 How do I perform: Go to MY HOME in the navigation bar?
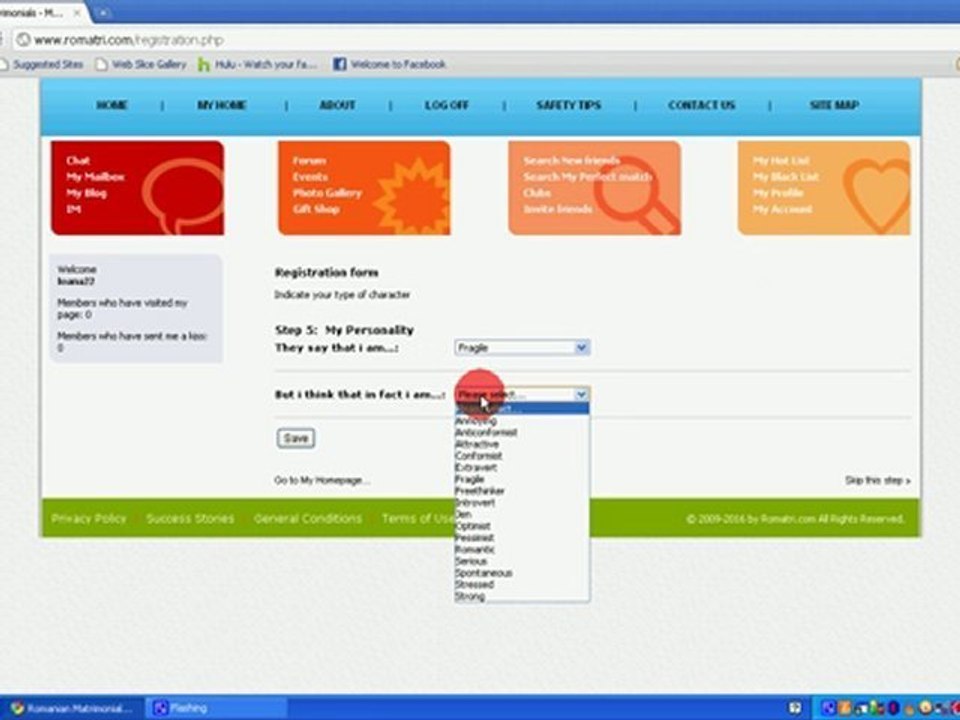(222, 105)
